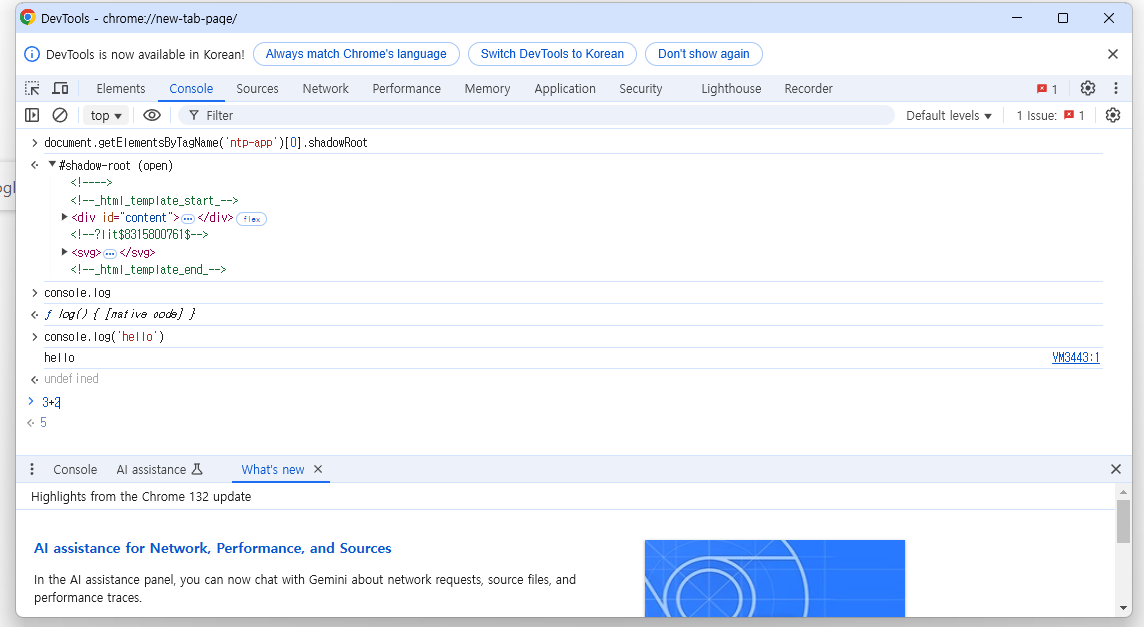Open the Network tab
Image resolution: width=1144 pixels, height=627 pixels.
[x=325, y=88]
